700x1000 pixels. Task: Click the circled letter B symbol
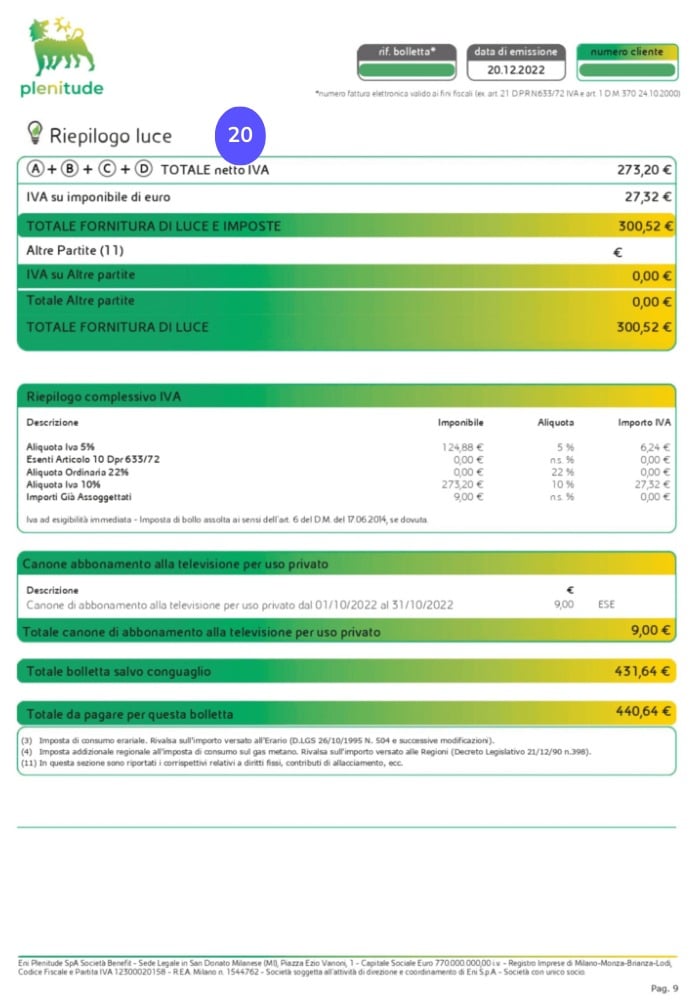tap(69, 170)
